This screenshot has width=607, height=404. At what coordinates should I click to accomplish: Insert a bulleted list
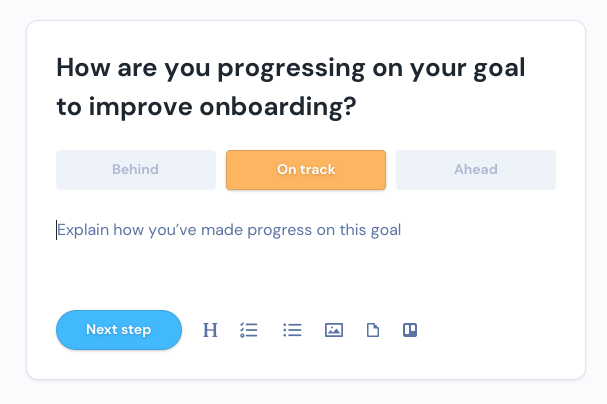click(292, 330)
